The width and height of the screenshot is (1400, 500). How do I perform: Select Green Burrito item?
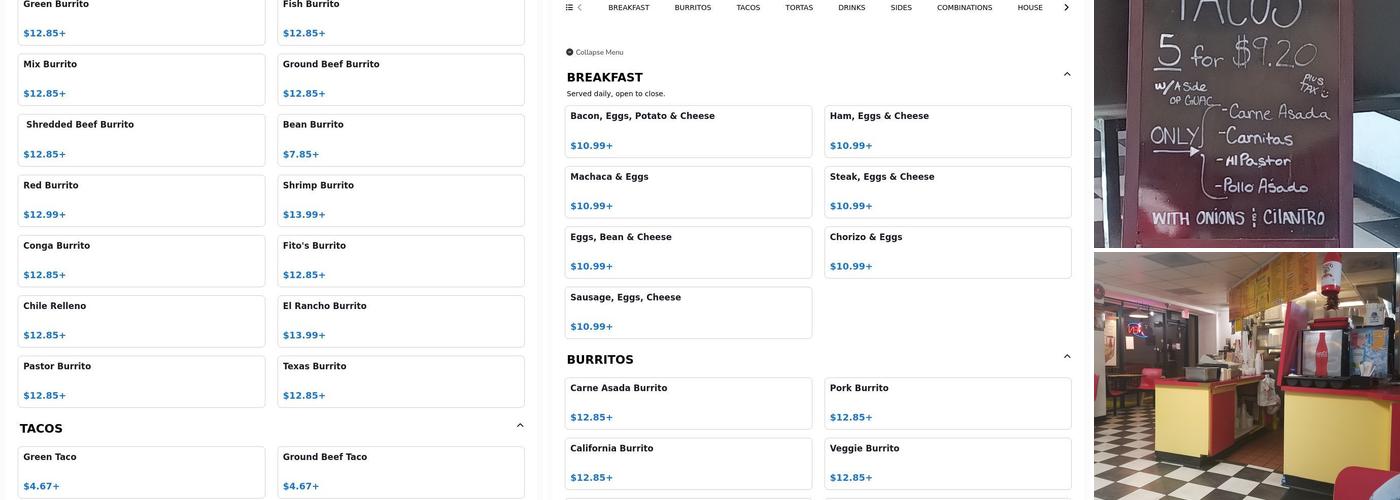[x=141, y=20]
